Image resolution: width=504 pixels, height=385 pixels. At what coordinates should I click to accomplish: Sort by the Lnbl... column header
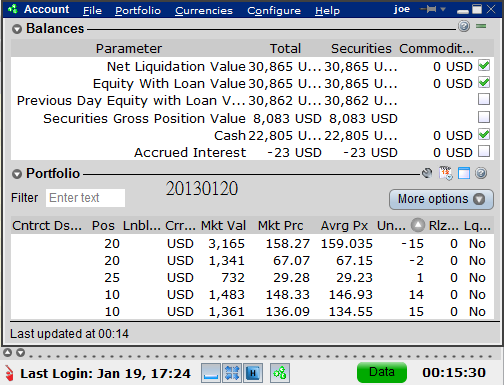(x=142, y=226)
